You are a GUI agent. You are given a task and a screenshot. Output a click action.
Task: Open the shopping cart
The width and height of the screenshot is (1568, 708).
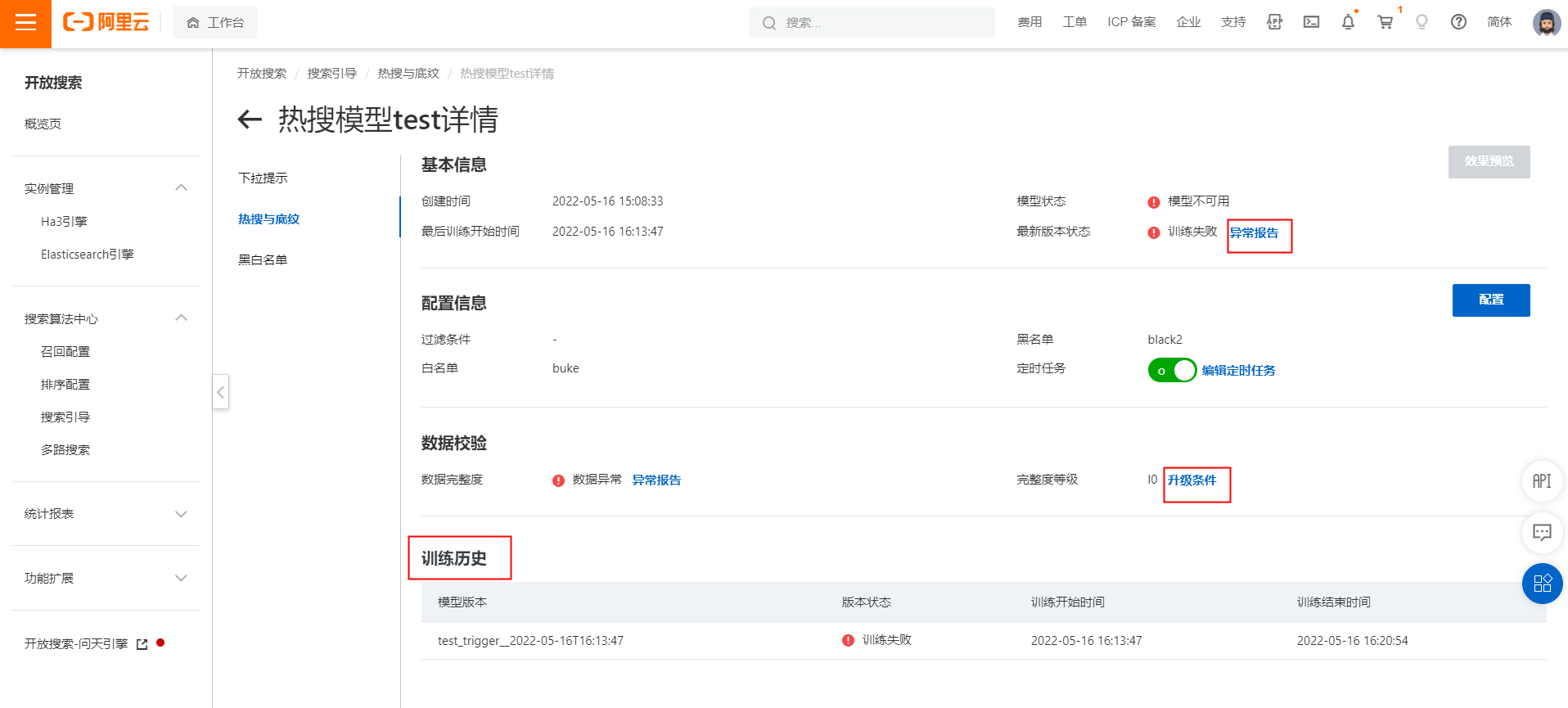1385,22
